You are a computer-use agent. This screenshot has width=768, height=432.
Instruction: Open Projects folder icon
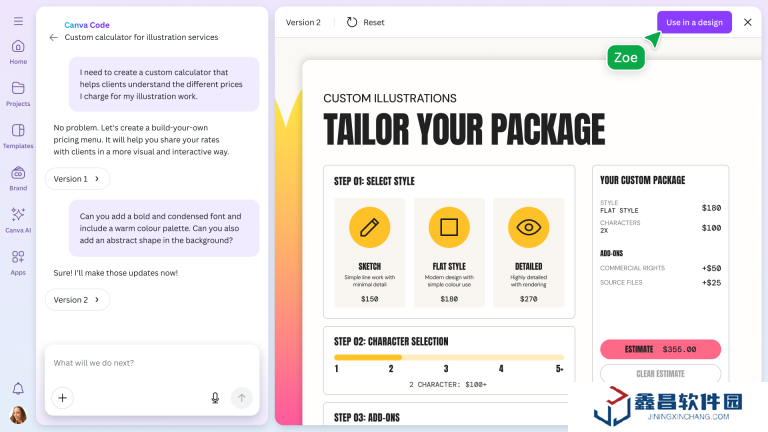click(18, 93)
